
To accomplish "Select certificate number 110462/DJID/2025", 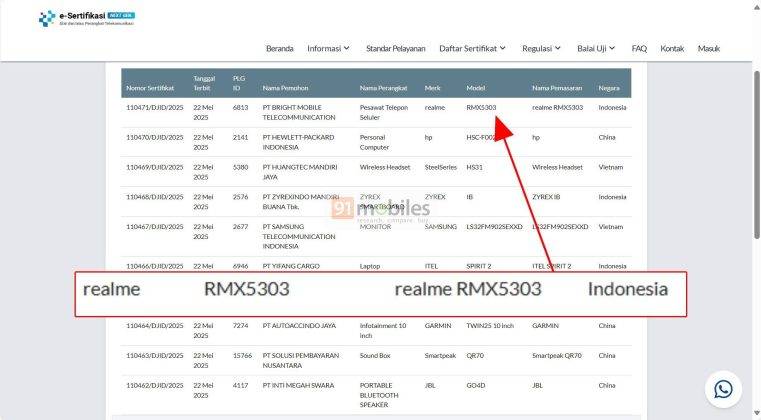I will coord(155,386).
